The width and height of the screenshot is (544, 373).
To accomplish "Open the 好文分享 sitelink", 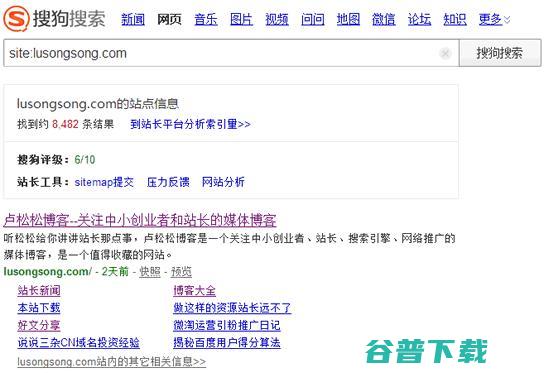I will (39, 325).
